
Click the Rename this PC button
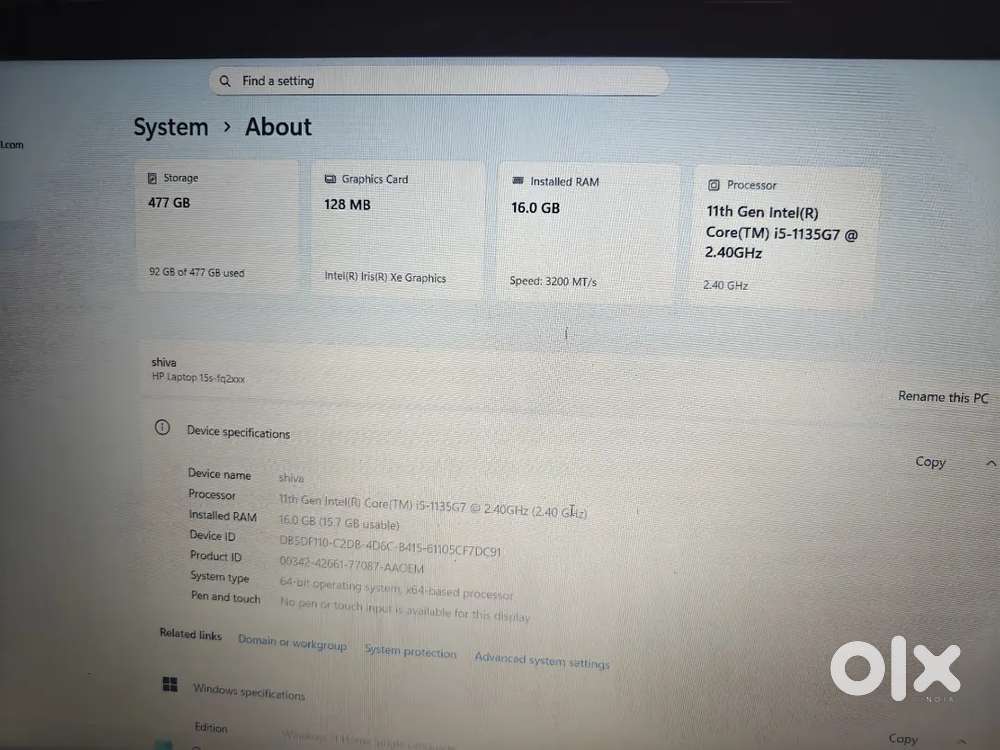click(x=941, y=396)
